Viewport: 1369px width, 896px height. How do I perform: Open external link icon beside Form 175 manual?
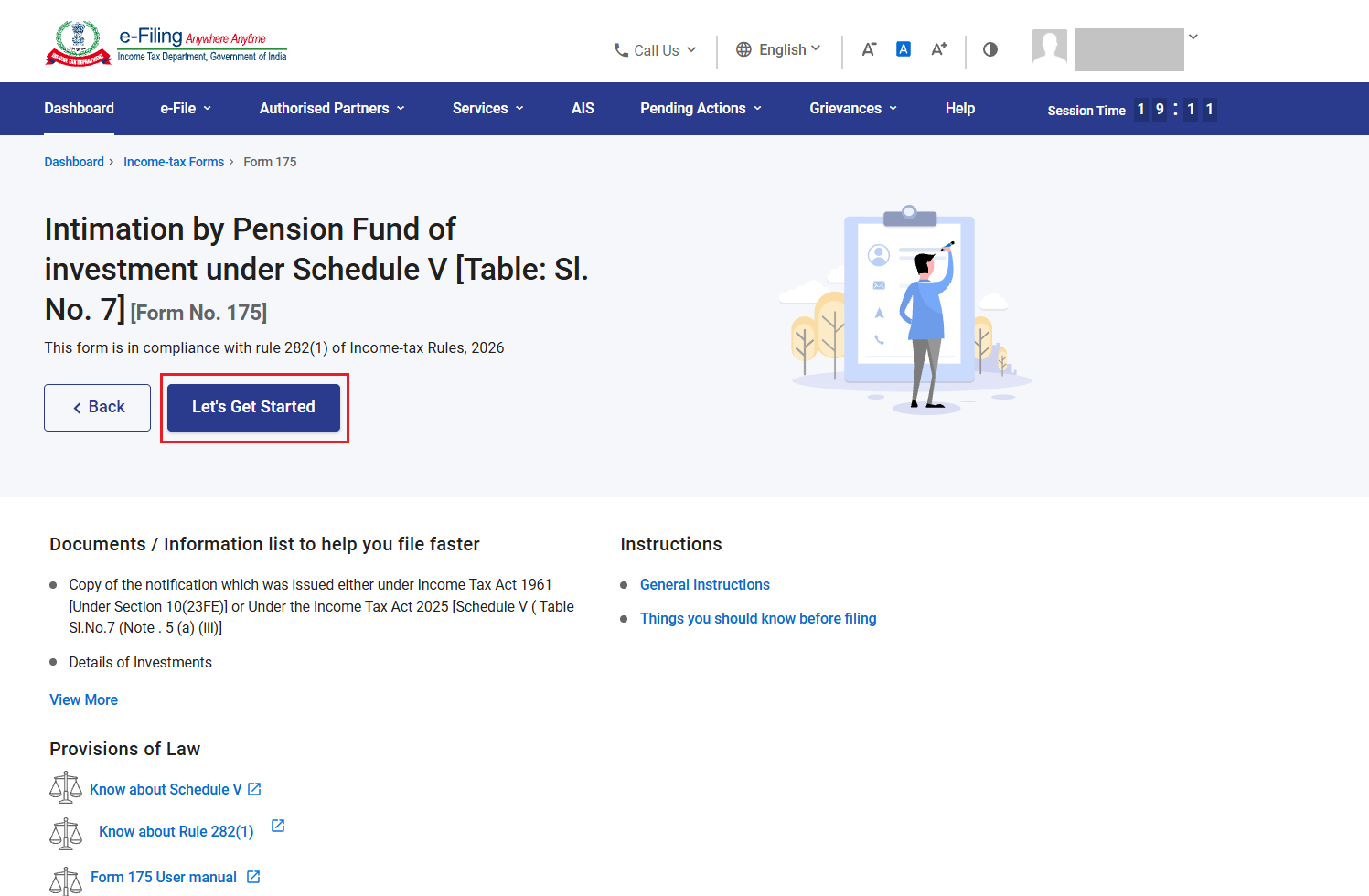253,877
